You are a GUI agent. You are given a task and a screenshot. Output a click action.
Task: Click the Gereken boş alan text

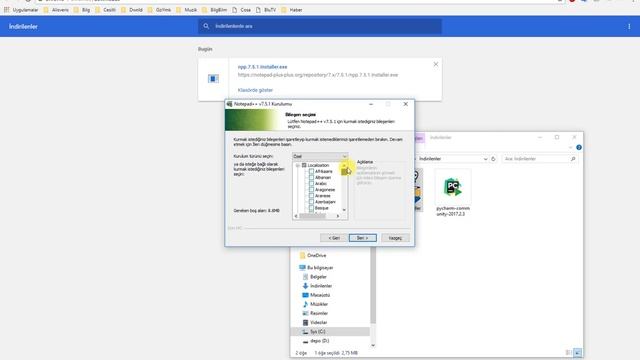256,211
